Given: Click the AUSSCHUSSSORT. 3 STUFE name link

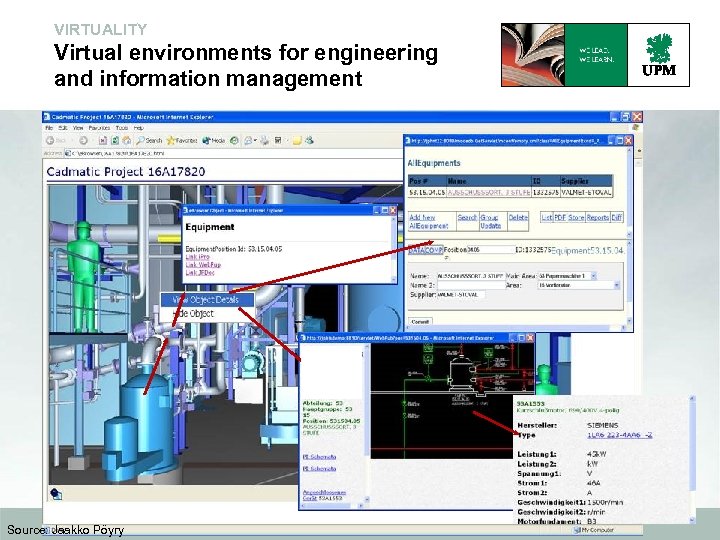Looking at the screenshot, I should tap(489, 193).
